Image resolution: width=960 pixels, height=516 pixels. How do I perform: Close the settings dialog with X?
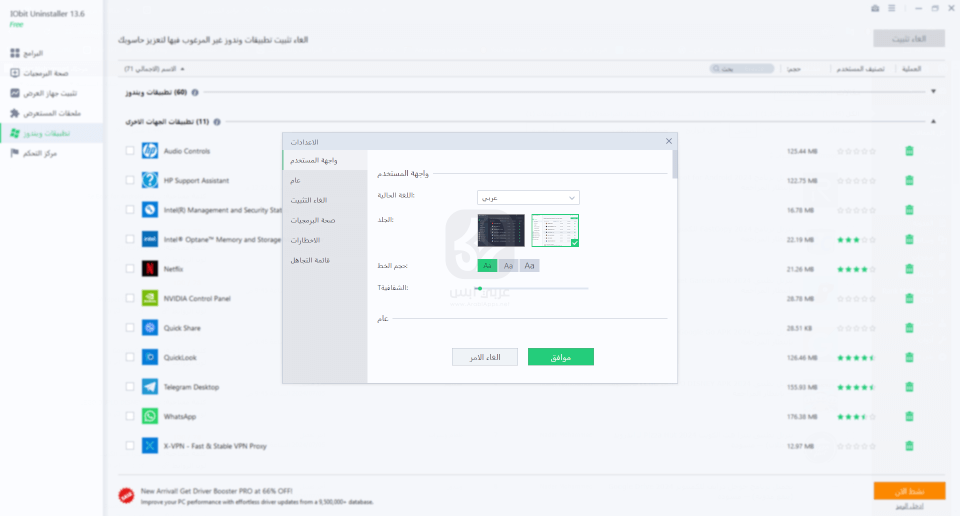669,141
